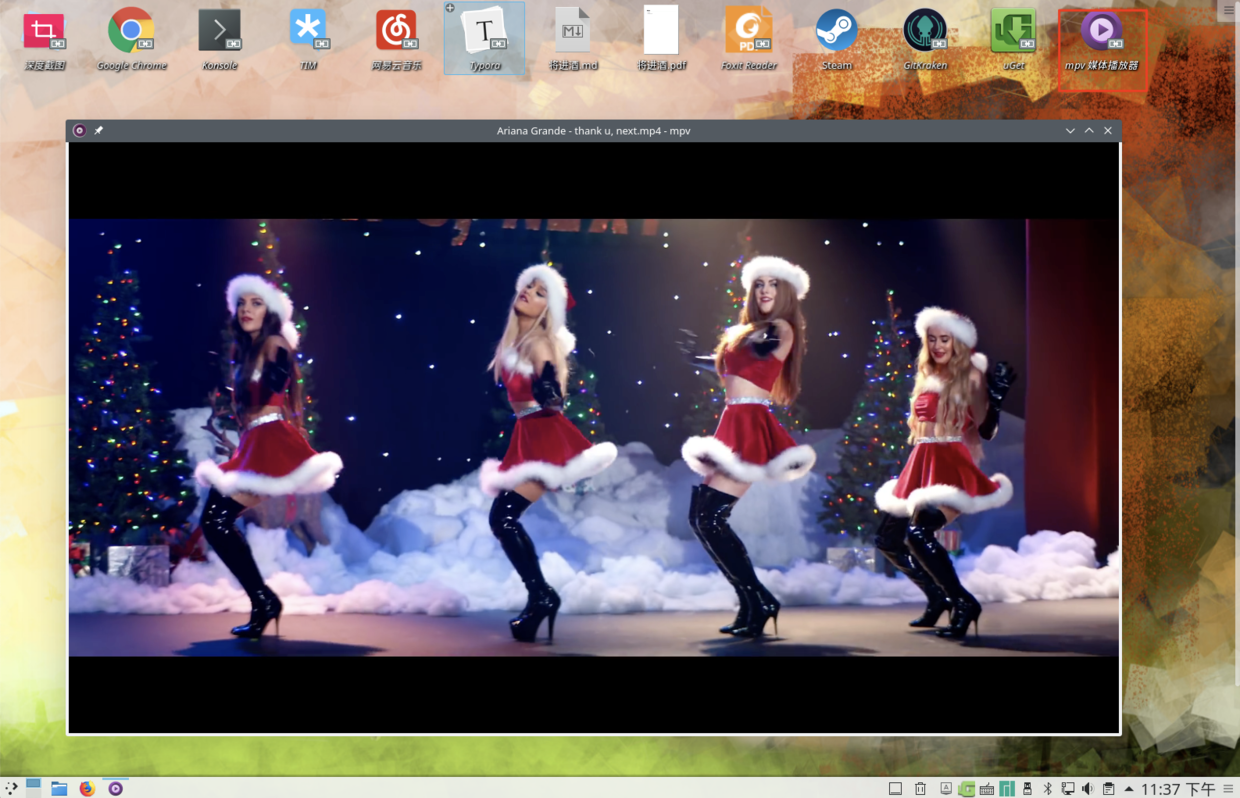
Task: Open the desktop toolbox menu at top-right corner
Action: (1228, 10)
